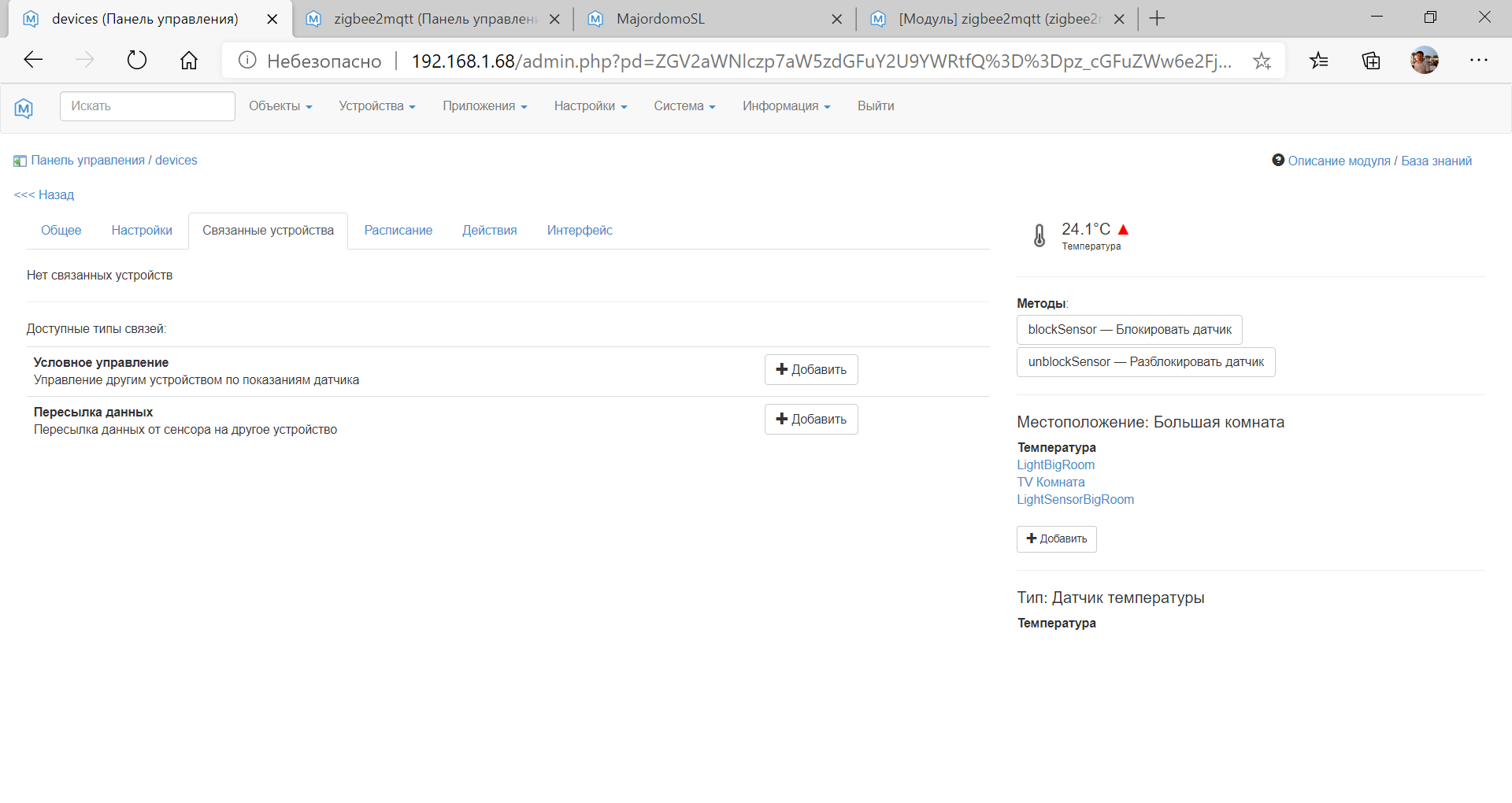Open a new browser tab

(x=1157, y=19)
